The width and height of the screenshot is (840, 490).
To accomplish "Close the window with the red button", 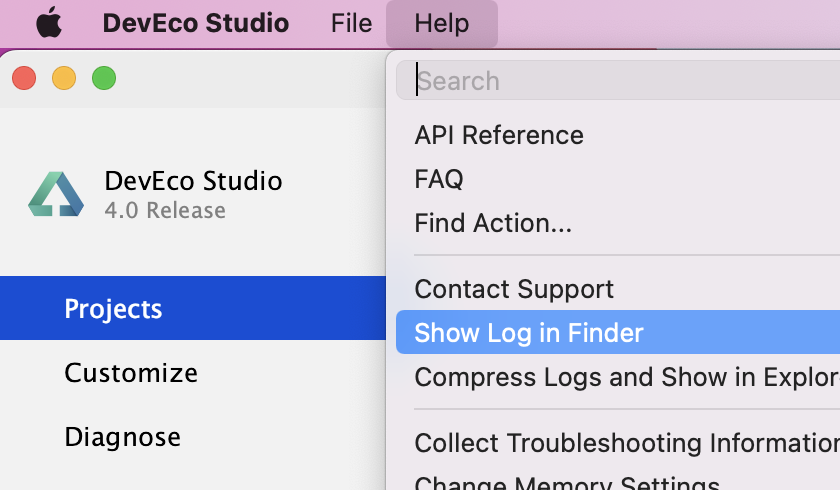I will [x=24, y=78].
